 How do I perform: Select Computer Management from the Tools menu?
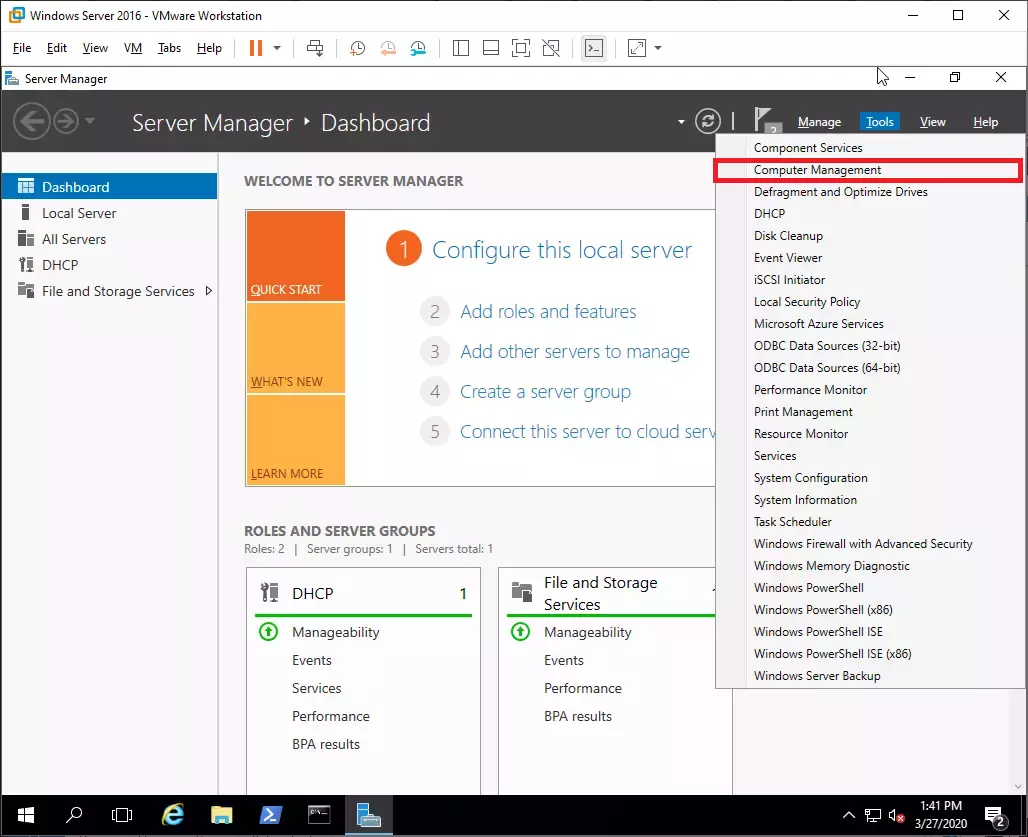[868, 170]
